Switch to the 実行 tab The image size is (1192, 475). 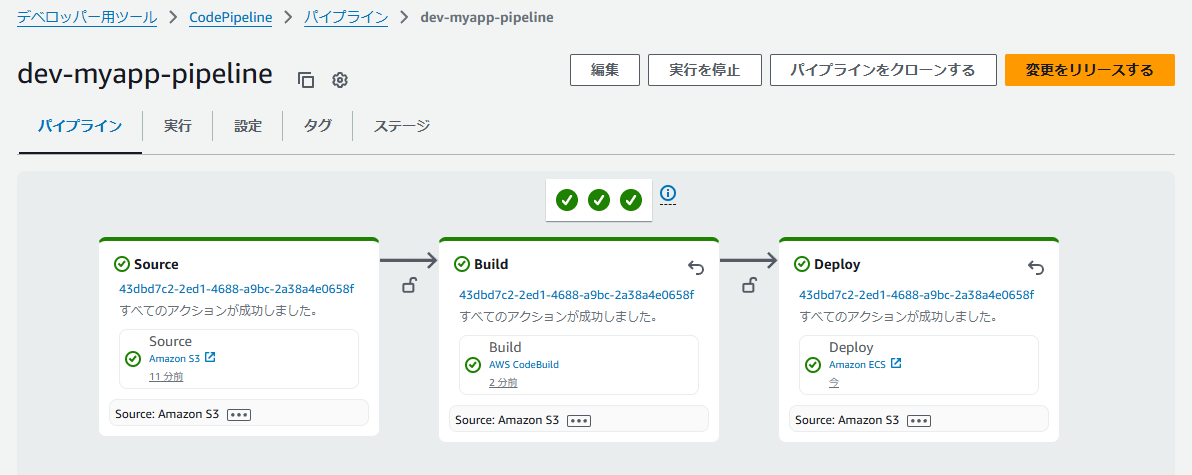(178, 126)
